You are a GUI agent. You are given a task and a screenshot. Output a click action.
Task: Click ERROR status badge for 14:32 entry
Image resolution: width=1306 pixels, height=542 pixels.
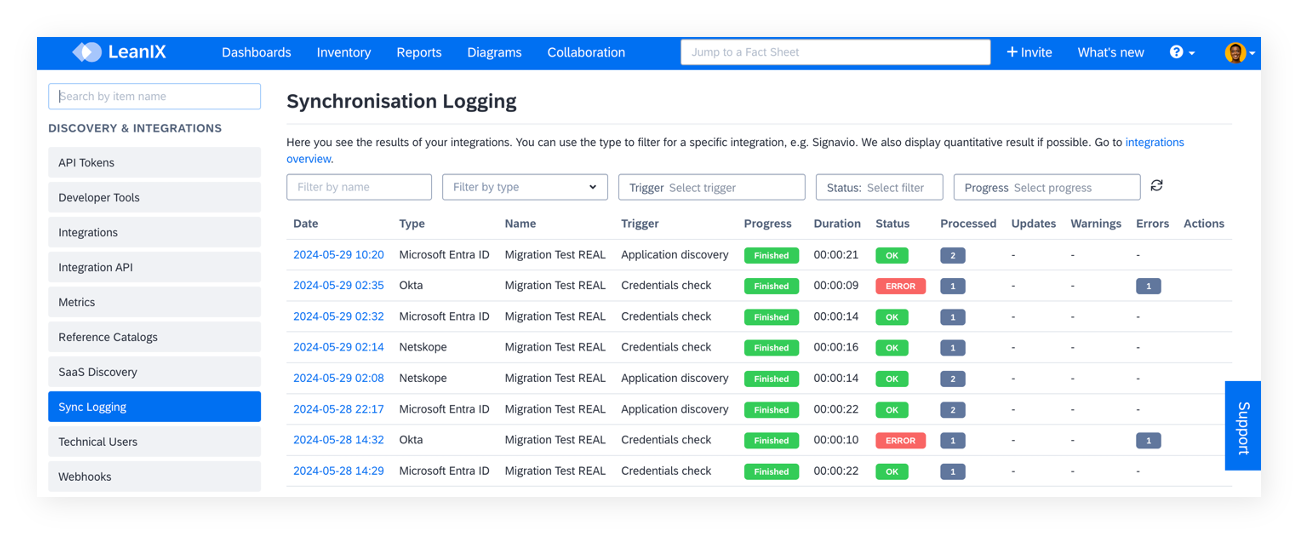click(901, 440)
